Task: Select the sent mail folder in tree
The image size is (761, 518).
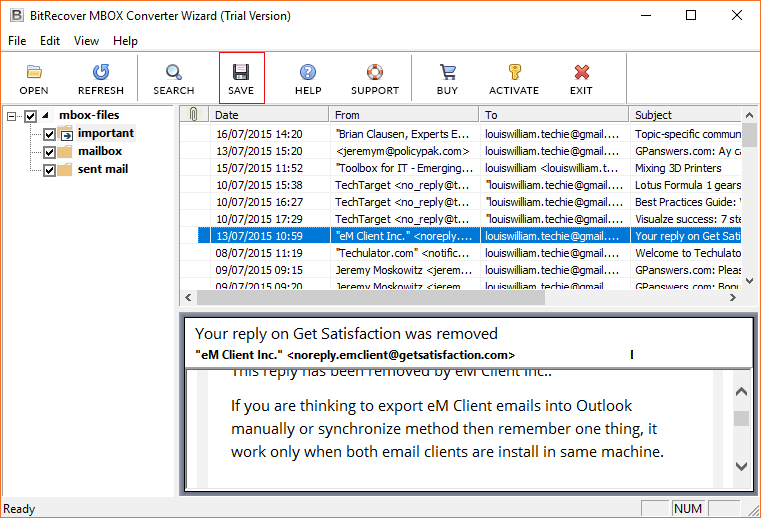Action: pos(103,169)
